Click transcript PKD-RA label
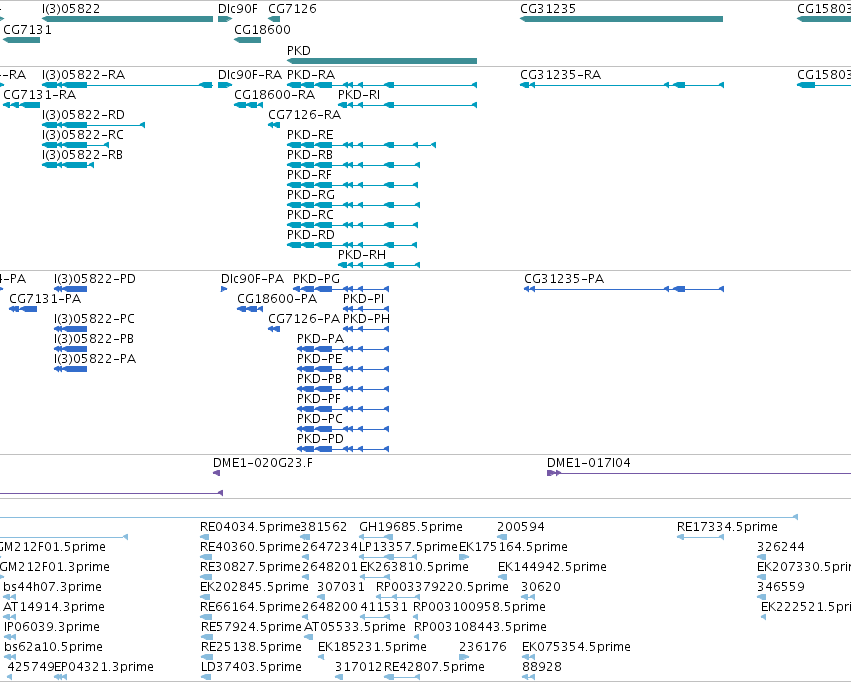The image size is (851, 682). point(311,74)
